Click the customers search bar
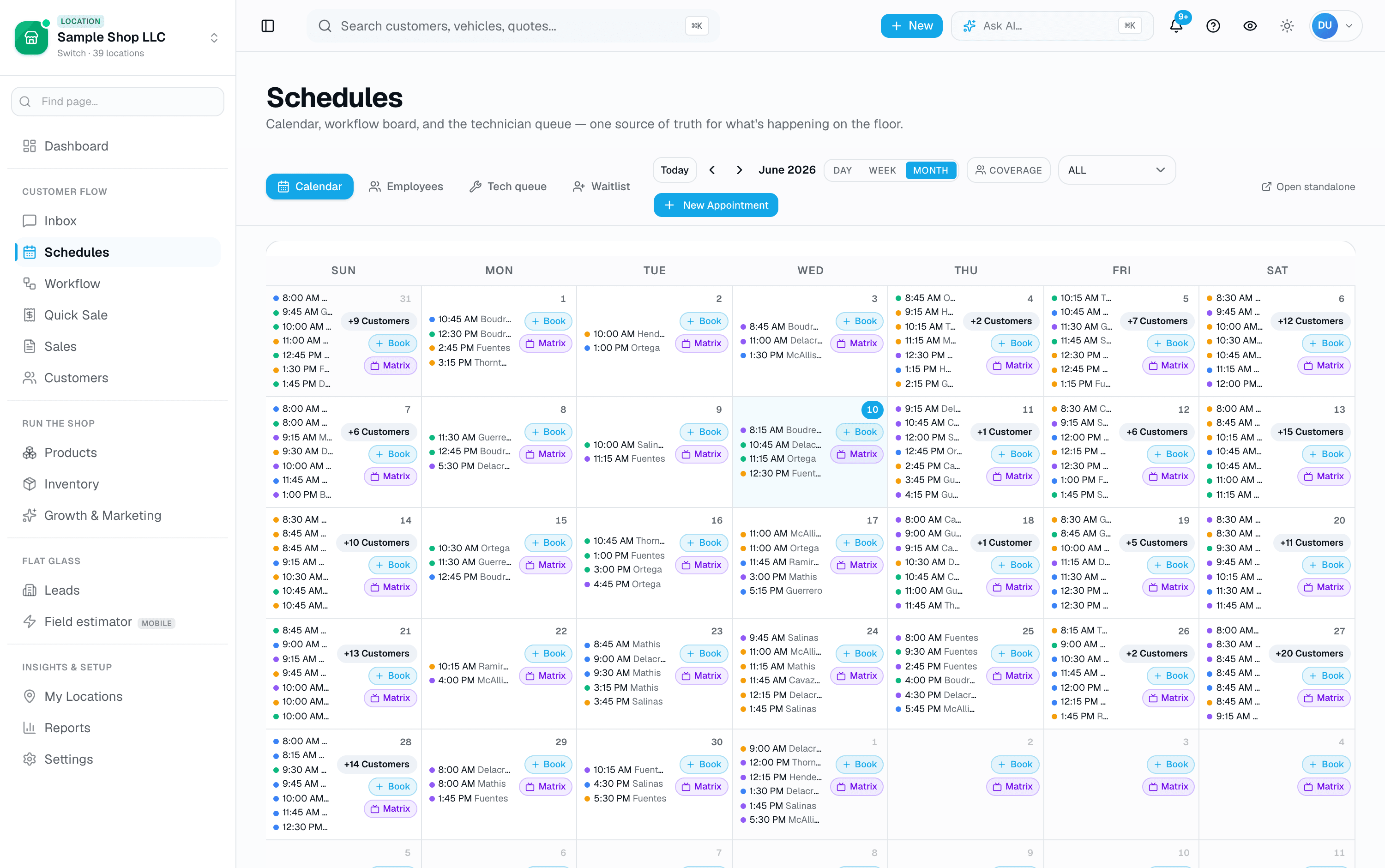The height and width of the screenshot is (868, 1385). tap(513, 26)
